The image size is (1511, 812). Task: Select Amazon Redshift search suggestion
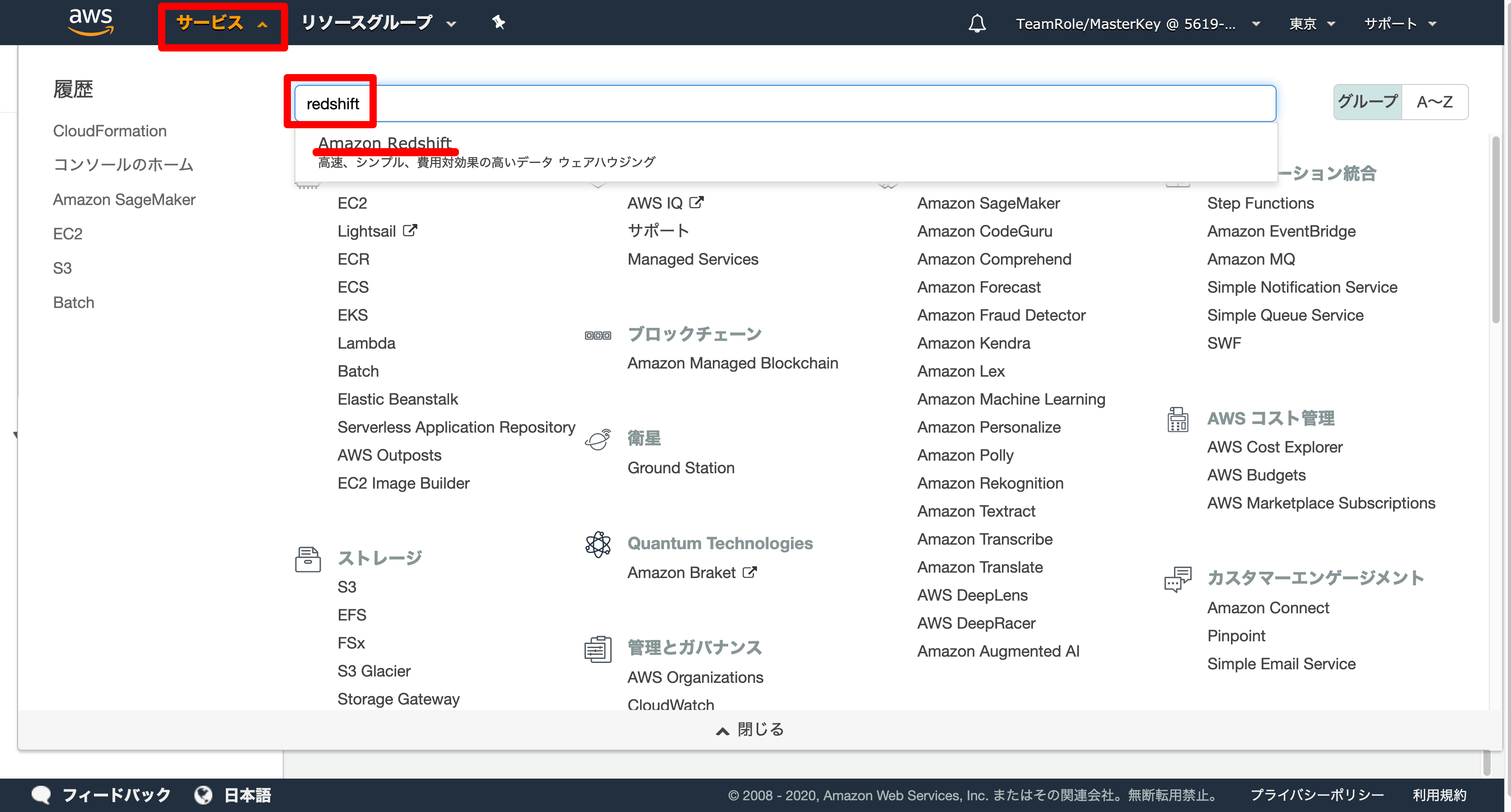coord(786,152)
